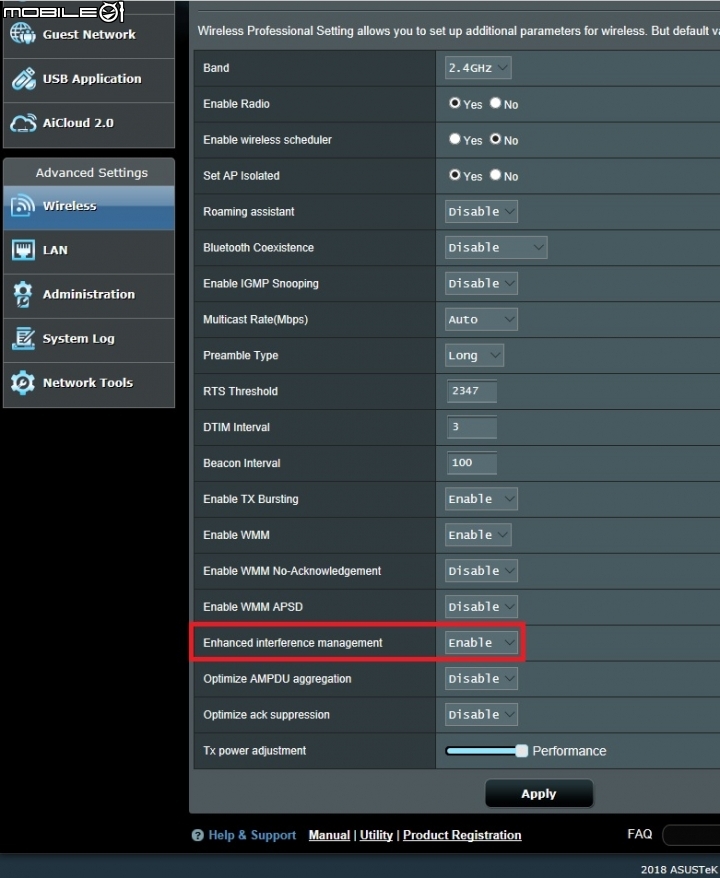
Task: Open the Multicast Rate dropdown
Action: coord(481,319)
